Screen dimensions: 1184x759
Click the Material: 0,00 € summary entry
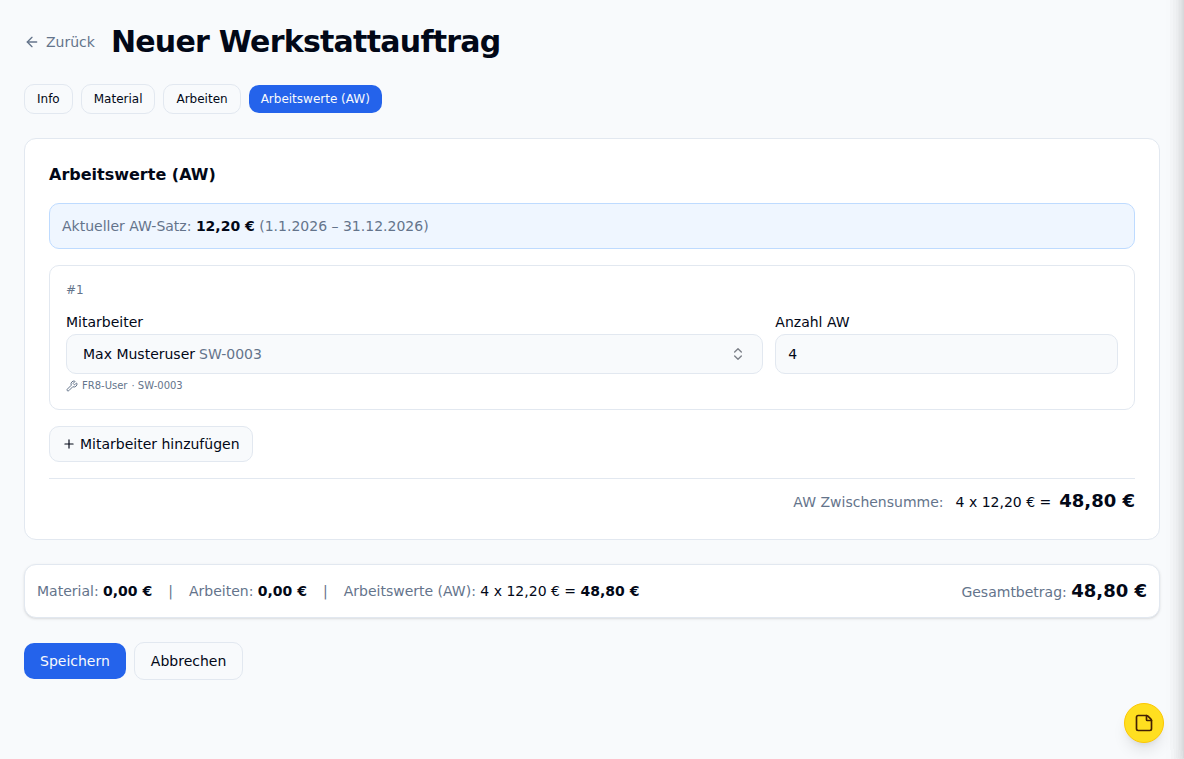point(94,591)
